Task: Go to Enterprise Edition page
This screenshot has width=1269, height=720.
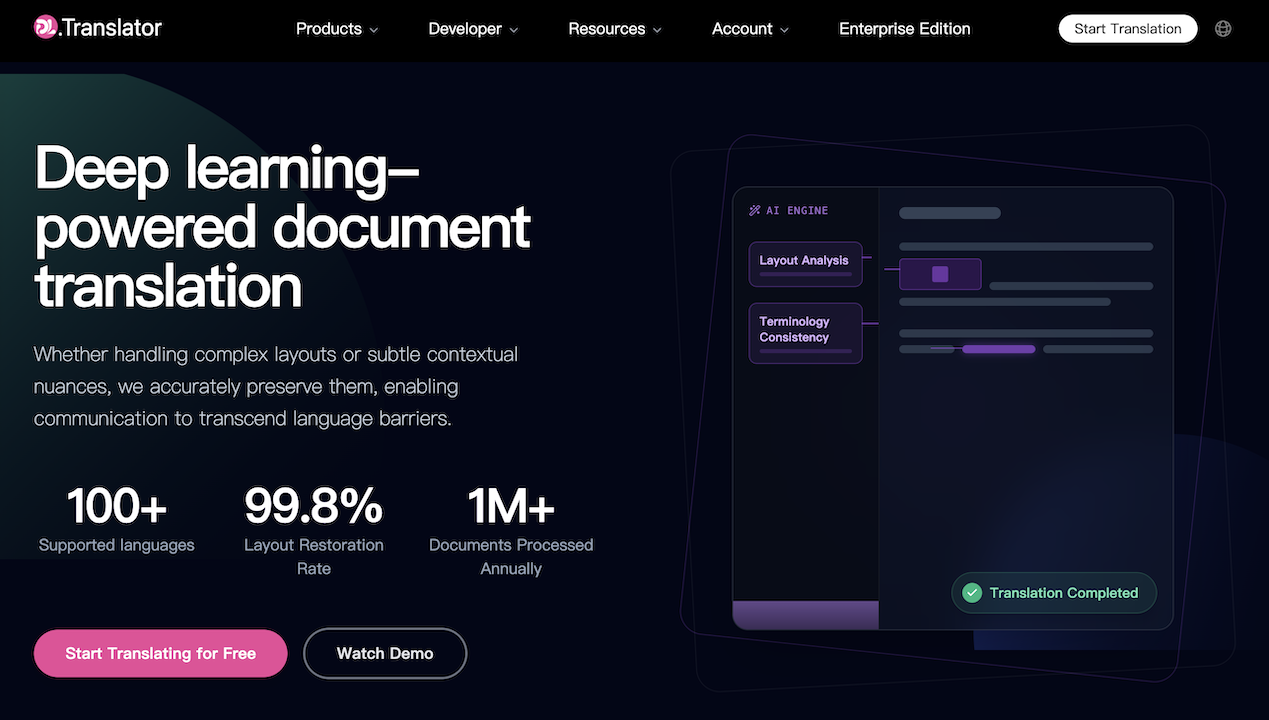Action: pyautogui.click(x=904, y=29)
